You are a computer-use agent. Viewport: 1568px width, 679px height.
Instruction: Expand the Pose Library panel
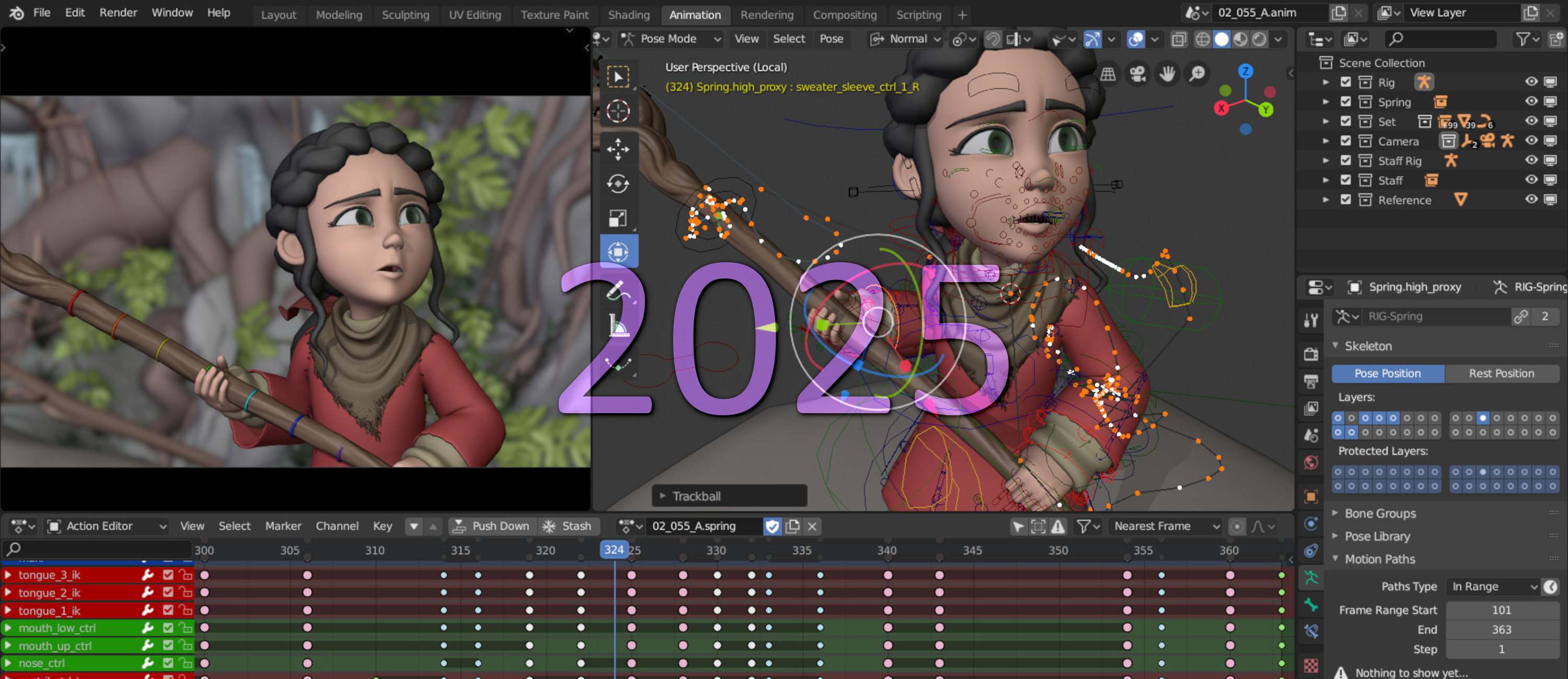1377,536
